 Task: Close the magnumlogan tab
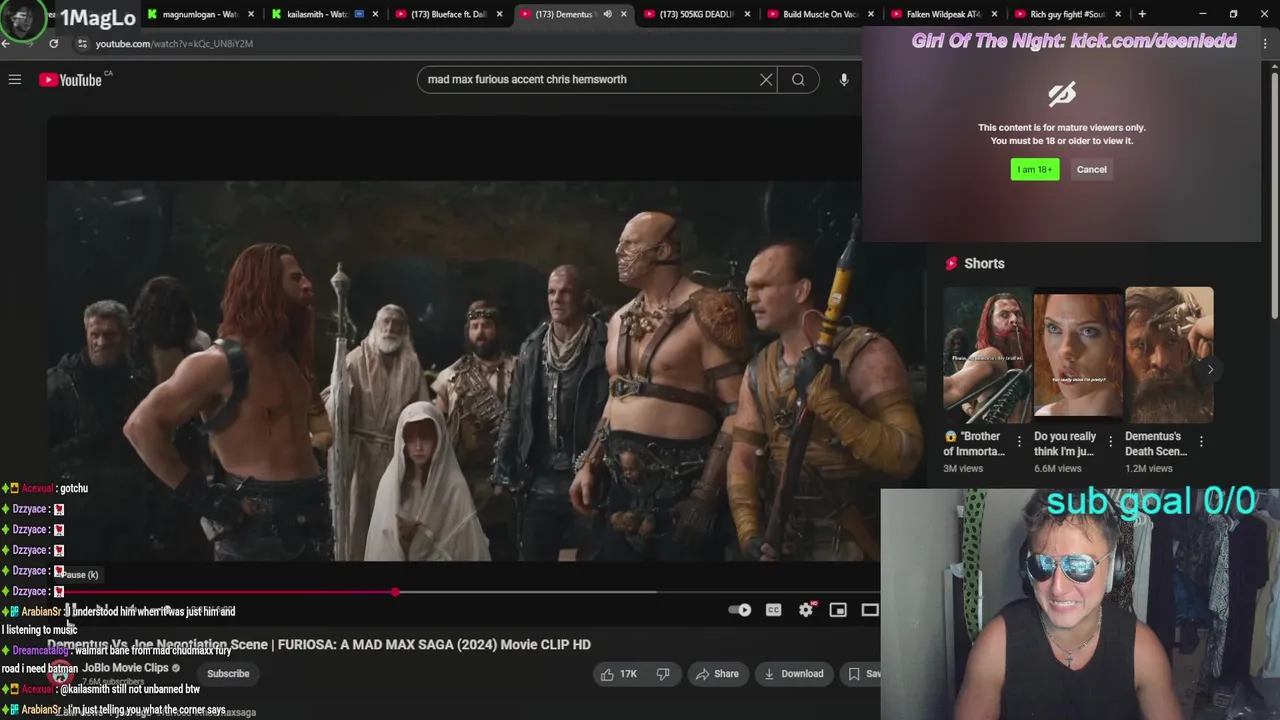tap(251, 14)
